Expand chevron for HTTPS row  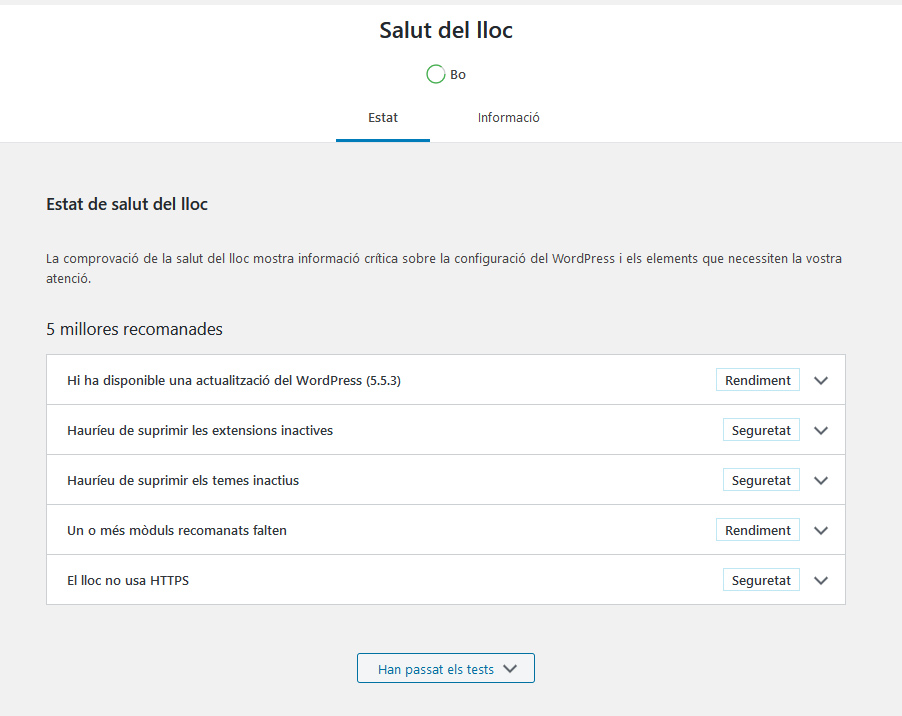coord(821,581)
